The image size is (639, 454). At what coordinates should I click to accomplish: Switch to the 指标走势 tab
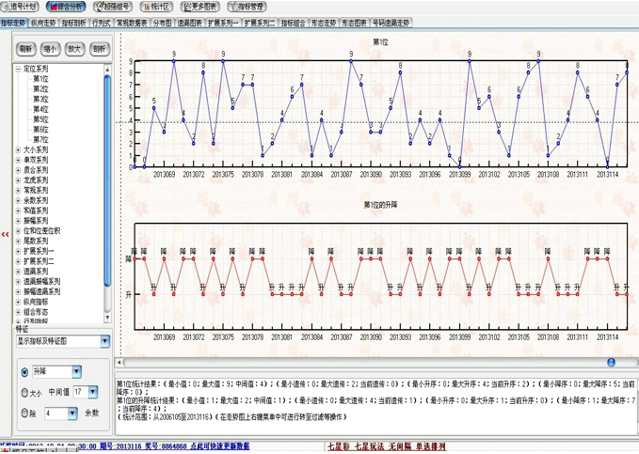point(14,23)
